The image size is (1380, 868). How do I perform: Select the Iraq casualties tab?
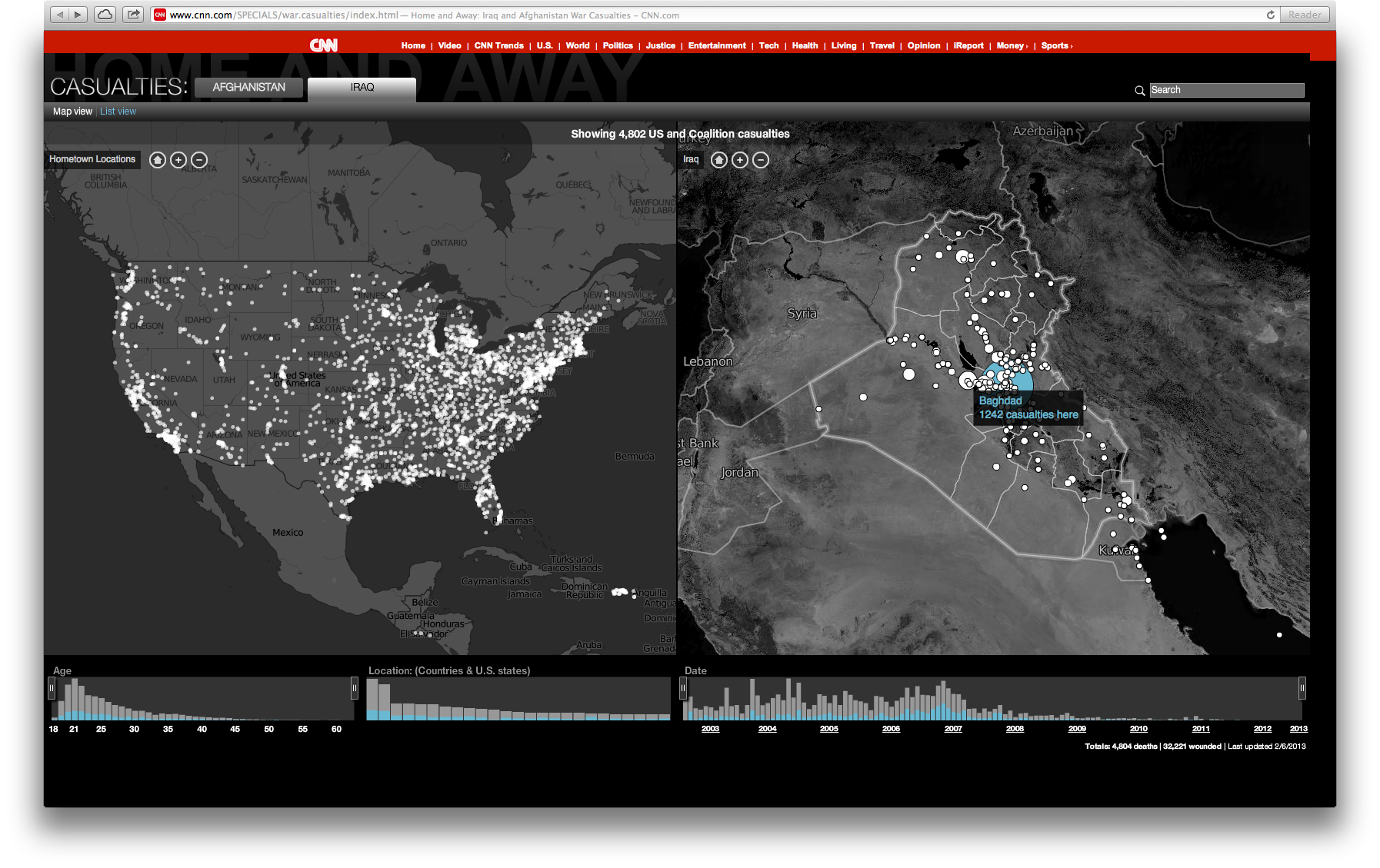[x=362, y=88]
